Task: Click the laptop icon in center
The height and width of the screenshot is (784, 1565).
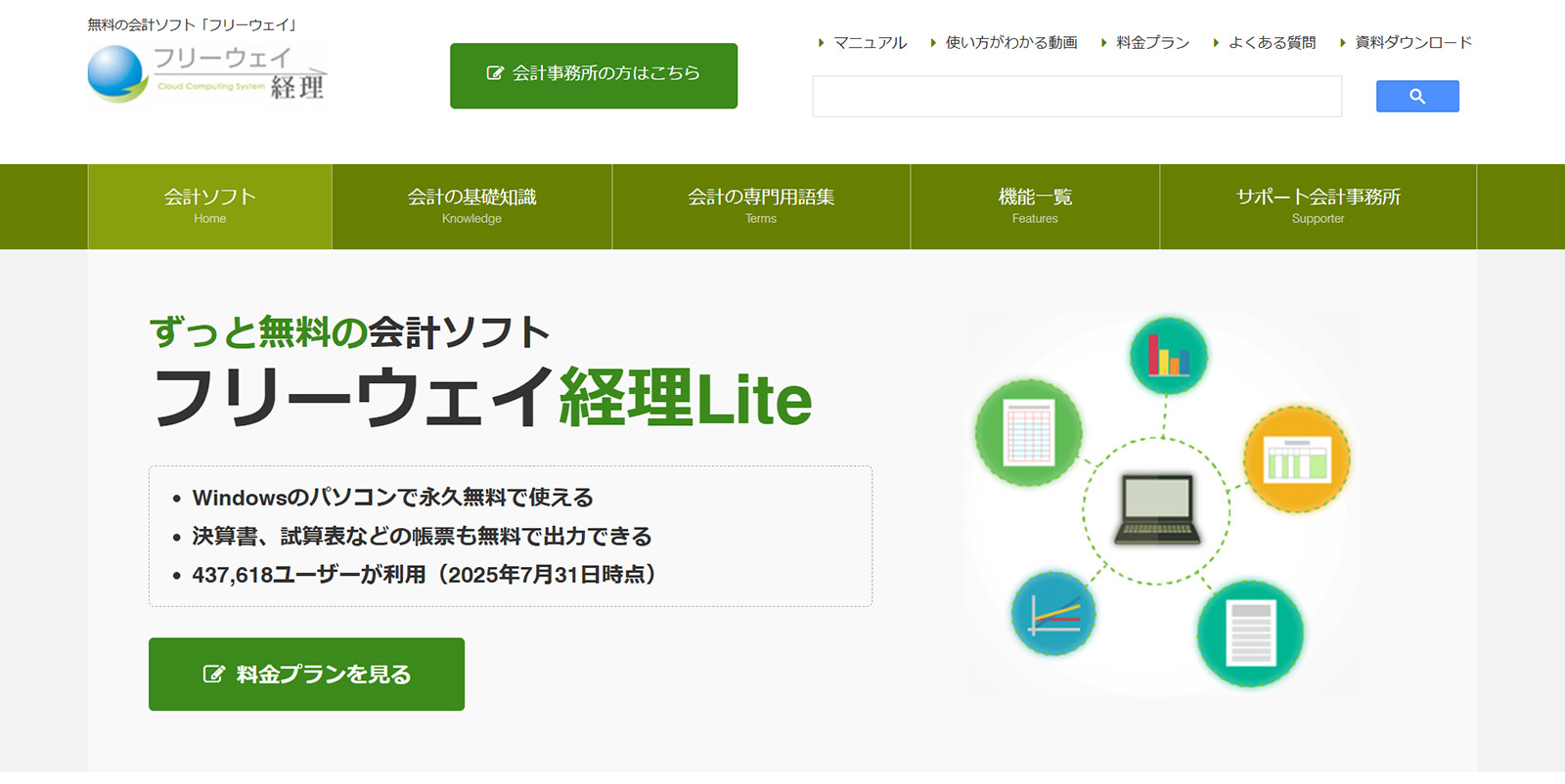Action: point(1157,509)
